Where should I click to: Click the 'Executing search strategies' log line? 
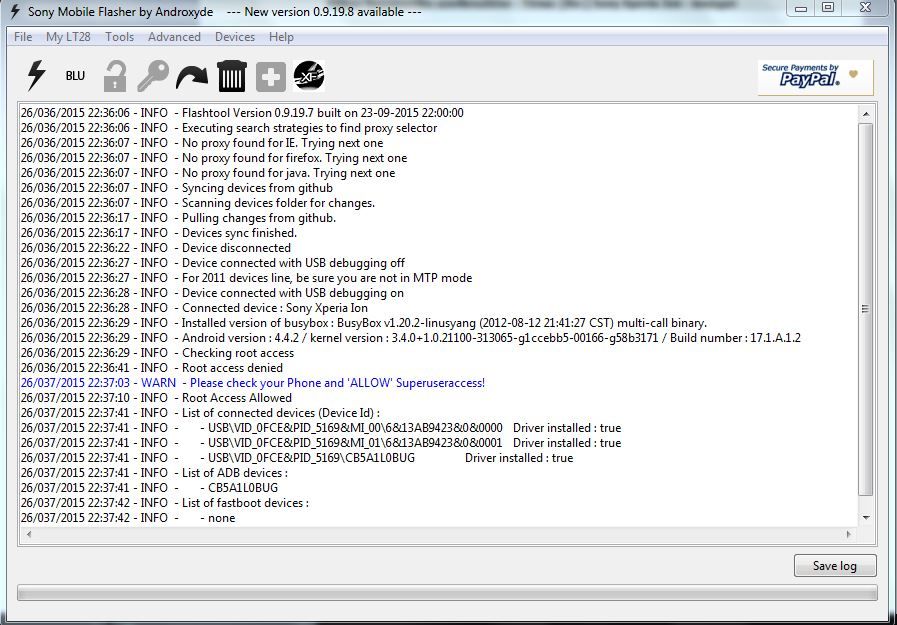pos(229,128)
